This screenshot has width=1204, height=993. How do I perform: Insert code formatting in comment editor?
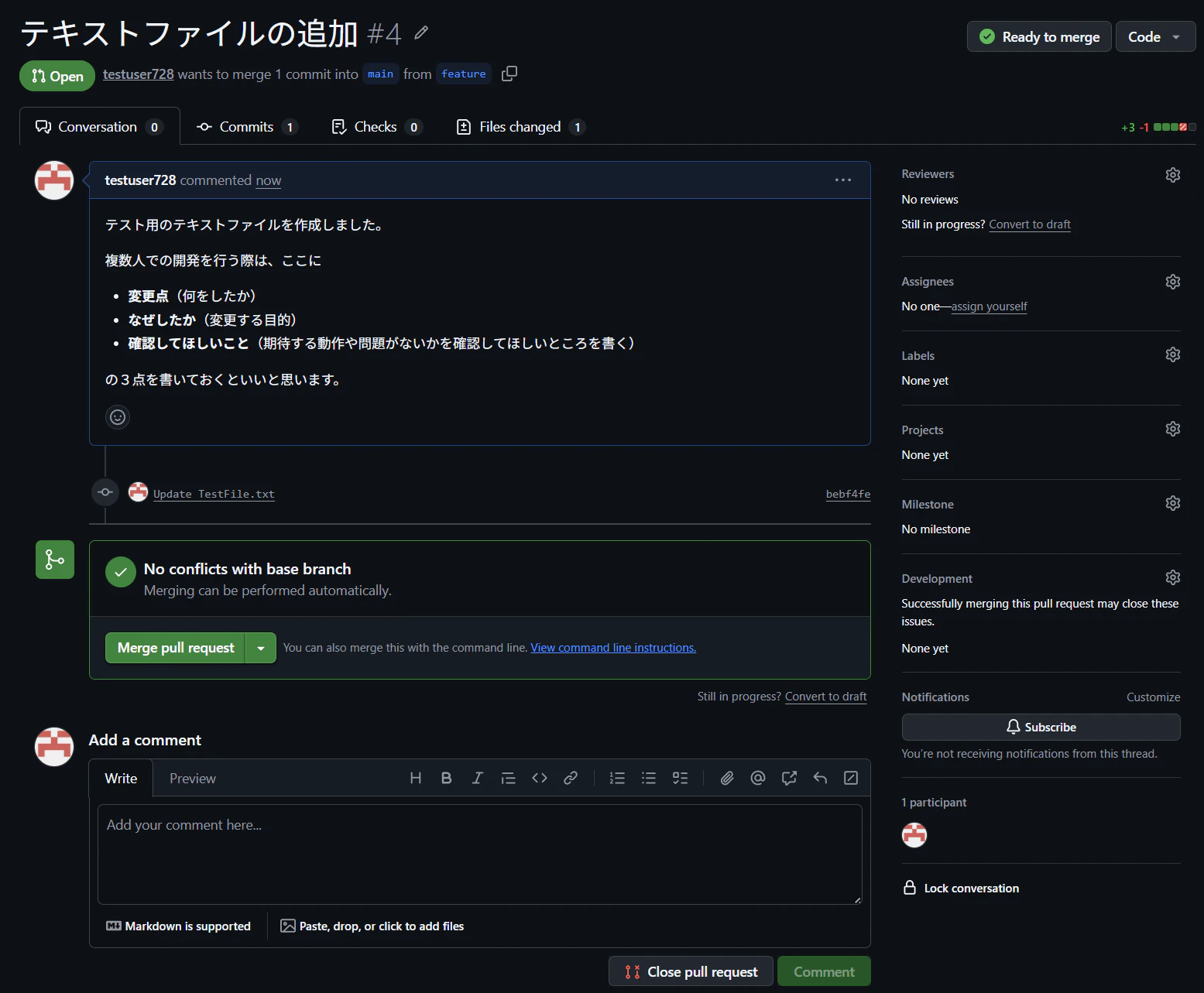point(540,778)
